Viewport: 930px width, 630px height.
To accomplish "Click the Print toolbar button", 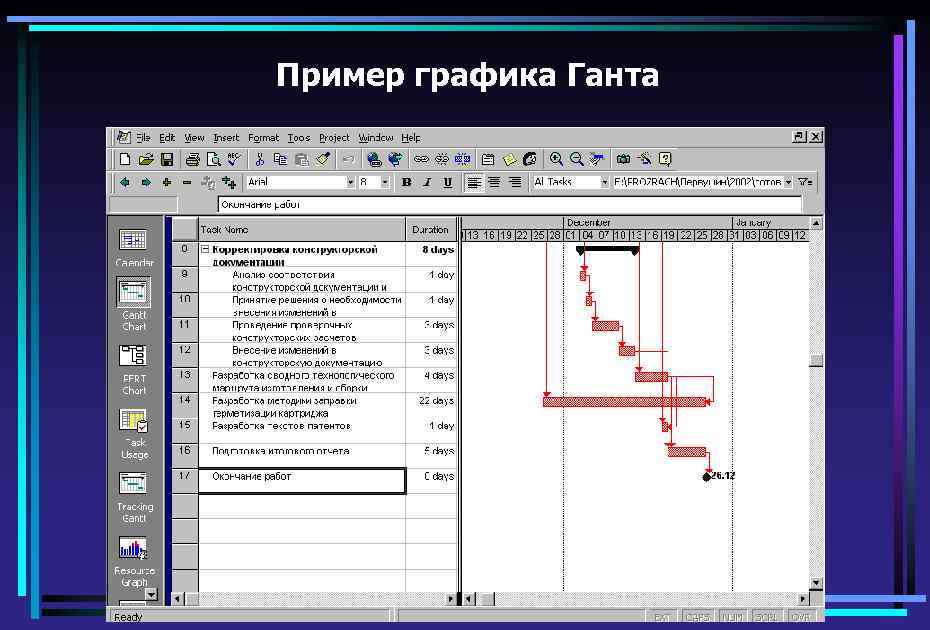I will pyautogui.click(x=192, y=158).
